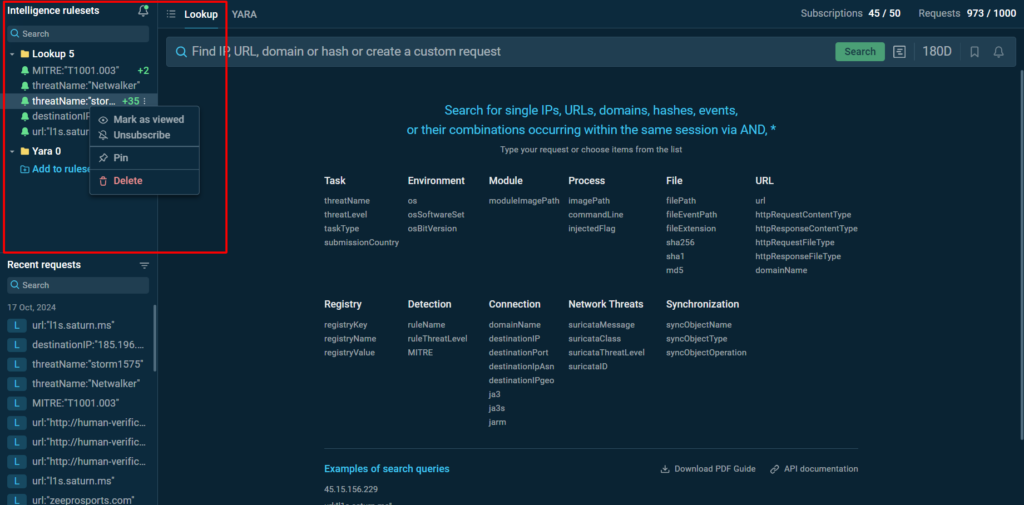Click the filter icon in Recent requests
Image resolution: width=1024 pixels, height=505 pixels.
(144, 265)
